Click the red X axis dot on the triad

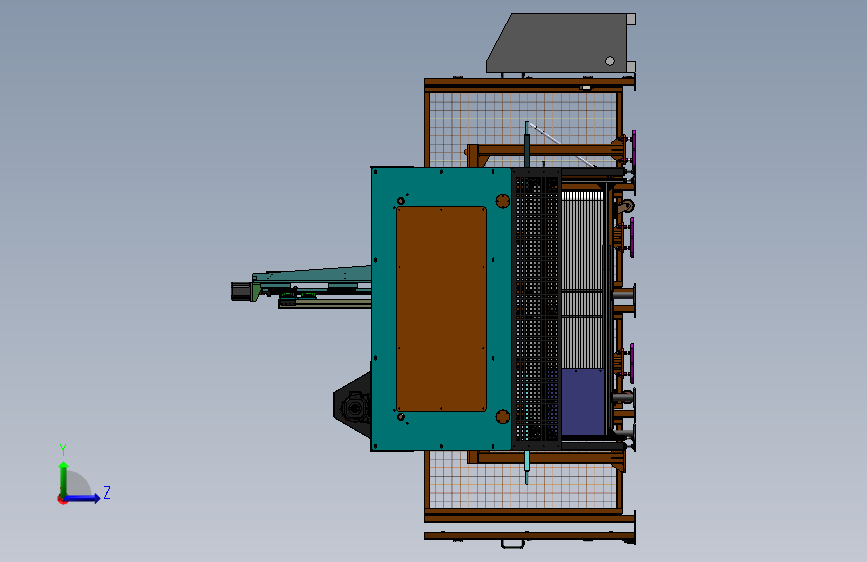point(62,499)
